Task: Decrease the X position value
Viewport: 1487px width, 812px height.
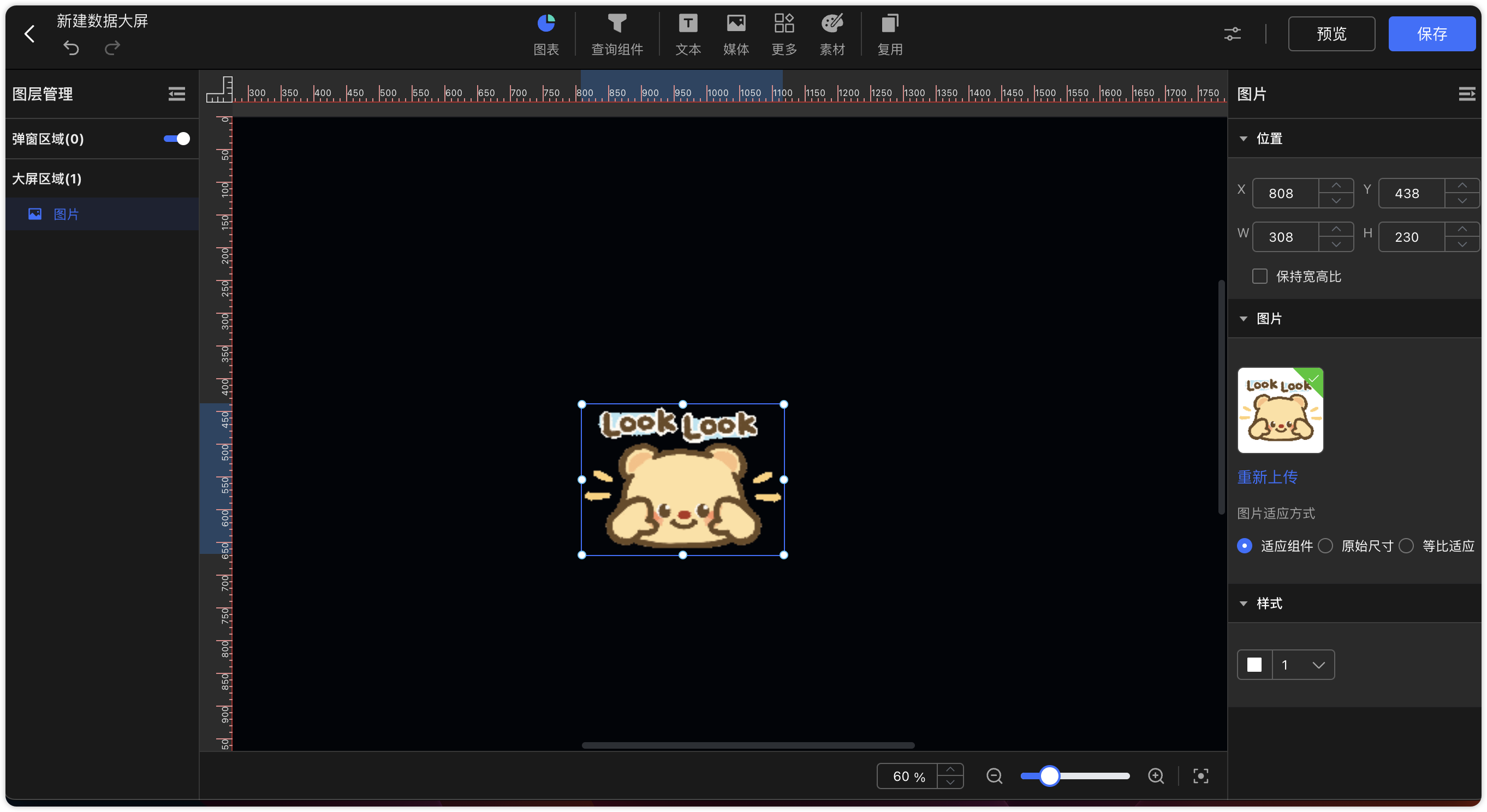Action: (x=1336, y=200)
